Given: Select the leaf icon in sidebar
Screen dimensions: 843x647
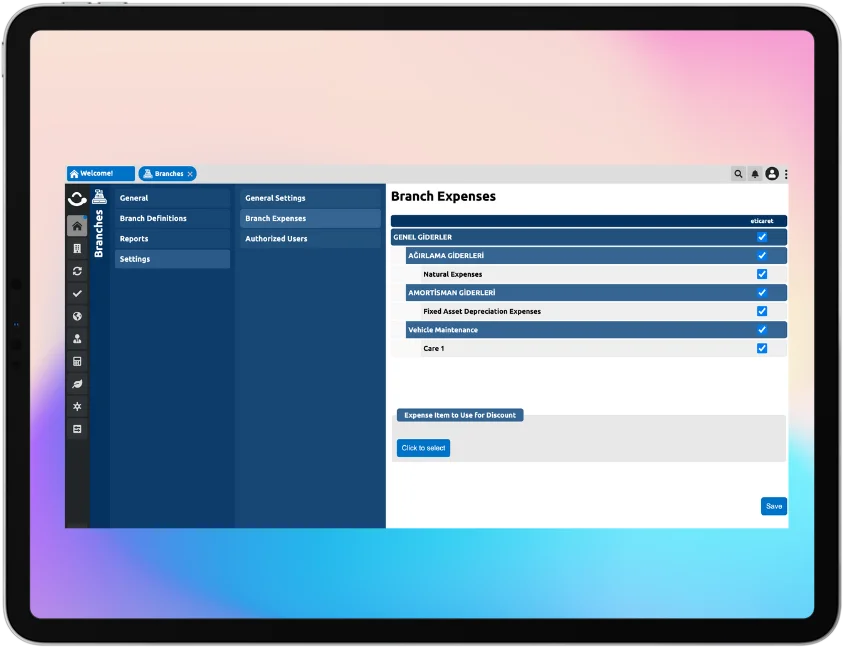Looking at the screenshot, I should pos(77,384).
